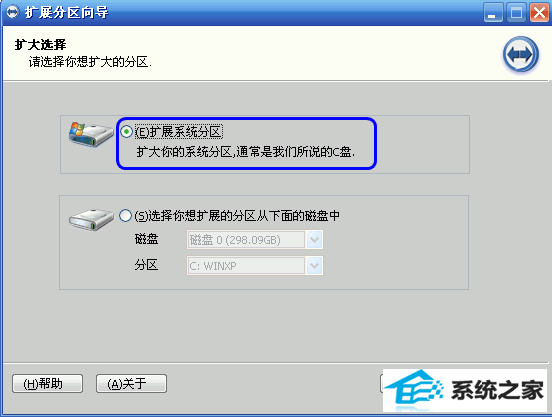Open the 磁盘 0 (298.09GB) combo box
The width and height of the screenshot is (552, 417).
click(x=255, y=240)
